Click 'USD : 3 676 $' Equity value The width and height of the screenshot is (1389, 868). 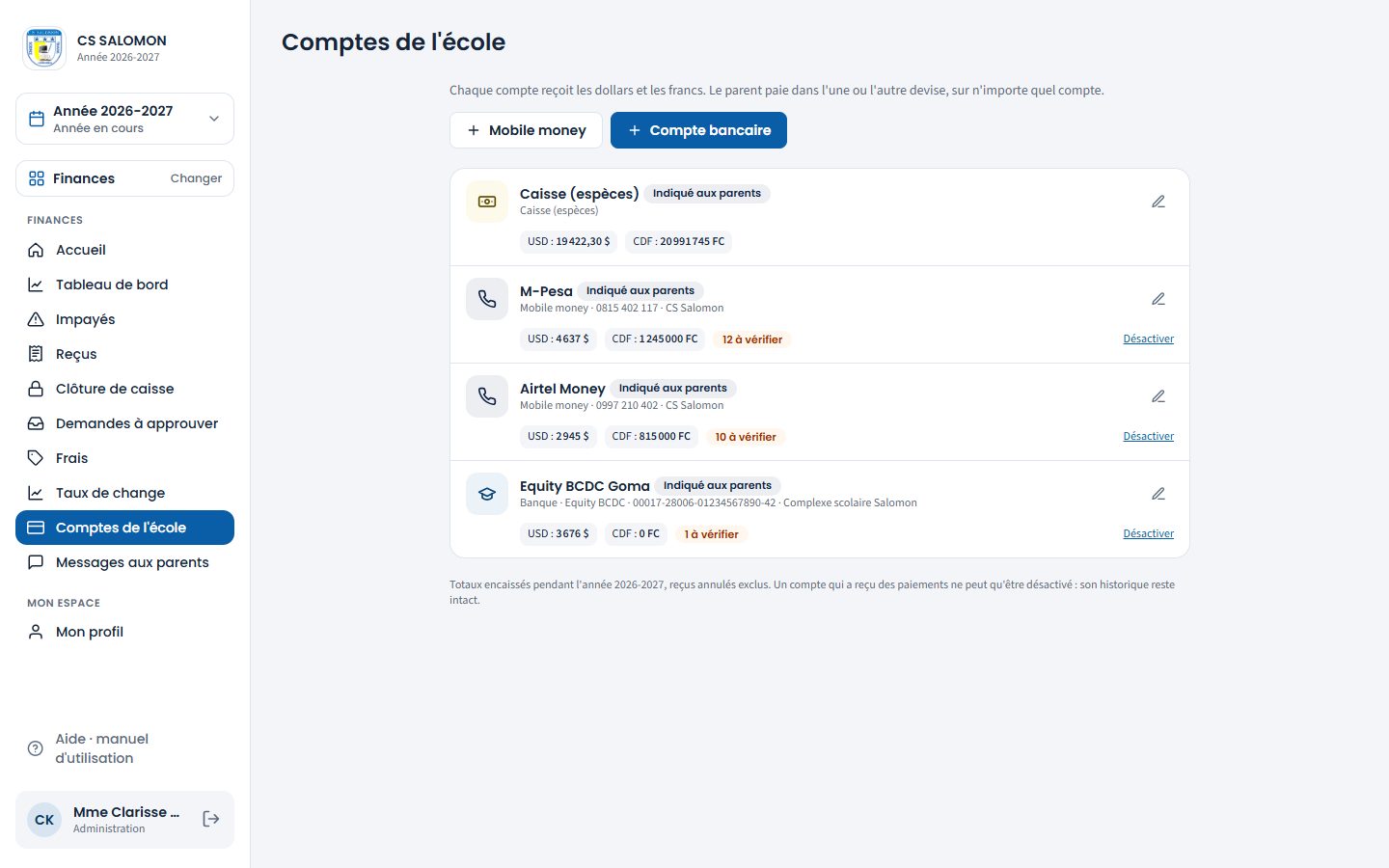tap(558, 533)
